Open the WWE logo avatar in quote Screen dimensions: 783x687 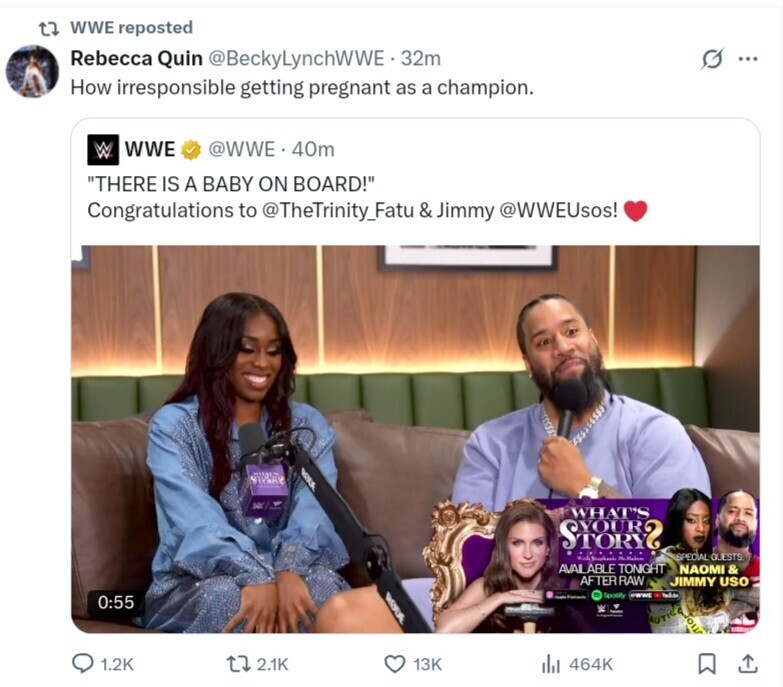pos(103,149)
